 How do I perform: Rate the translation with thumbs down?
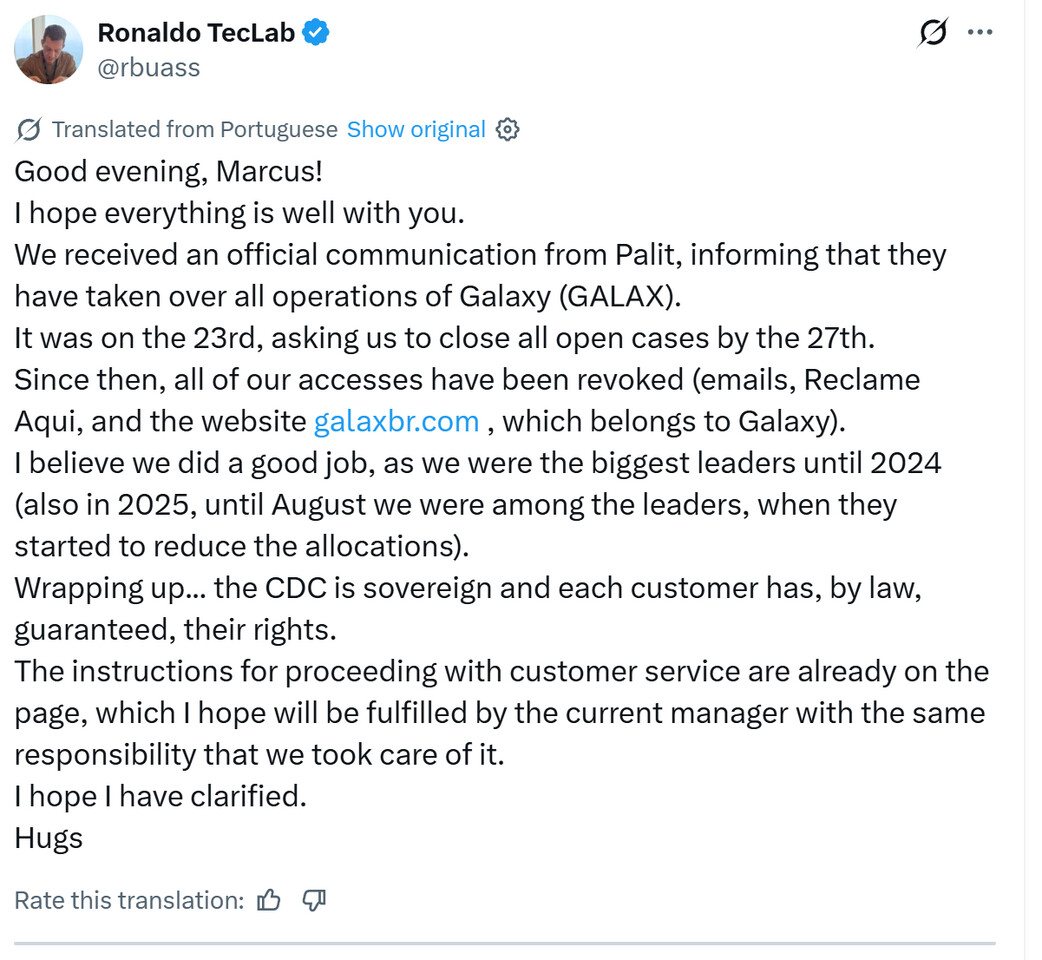[314, 900]
